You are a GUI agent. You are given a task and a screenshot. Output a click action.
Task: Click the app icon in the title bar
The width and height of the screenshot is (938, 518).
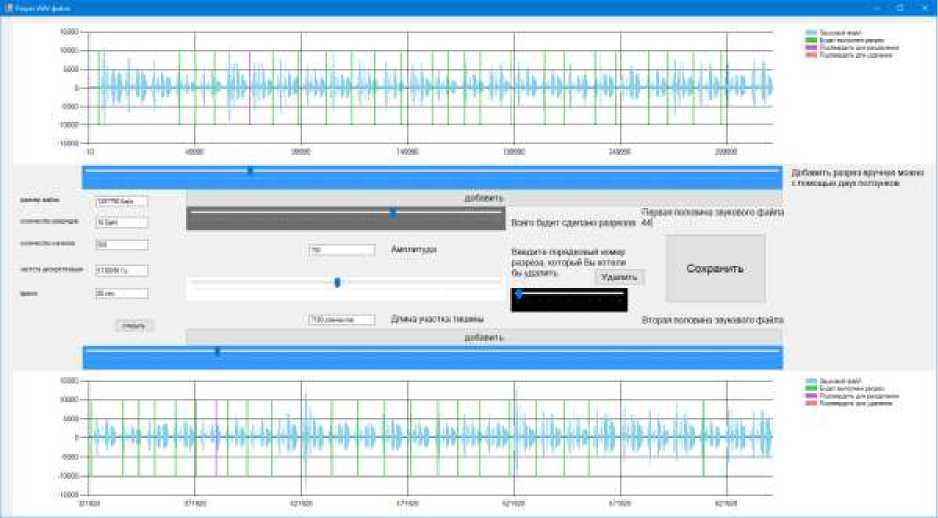(x=8, y=7)
